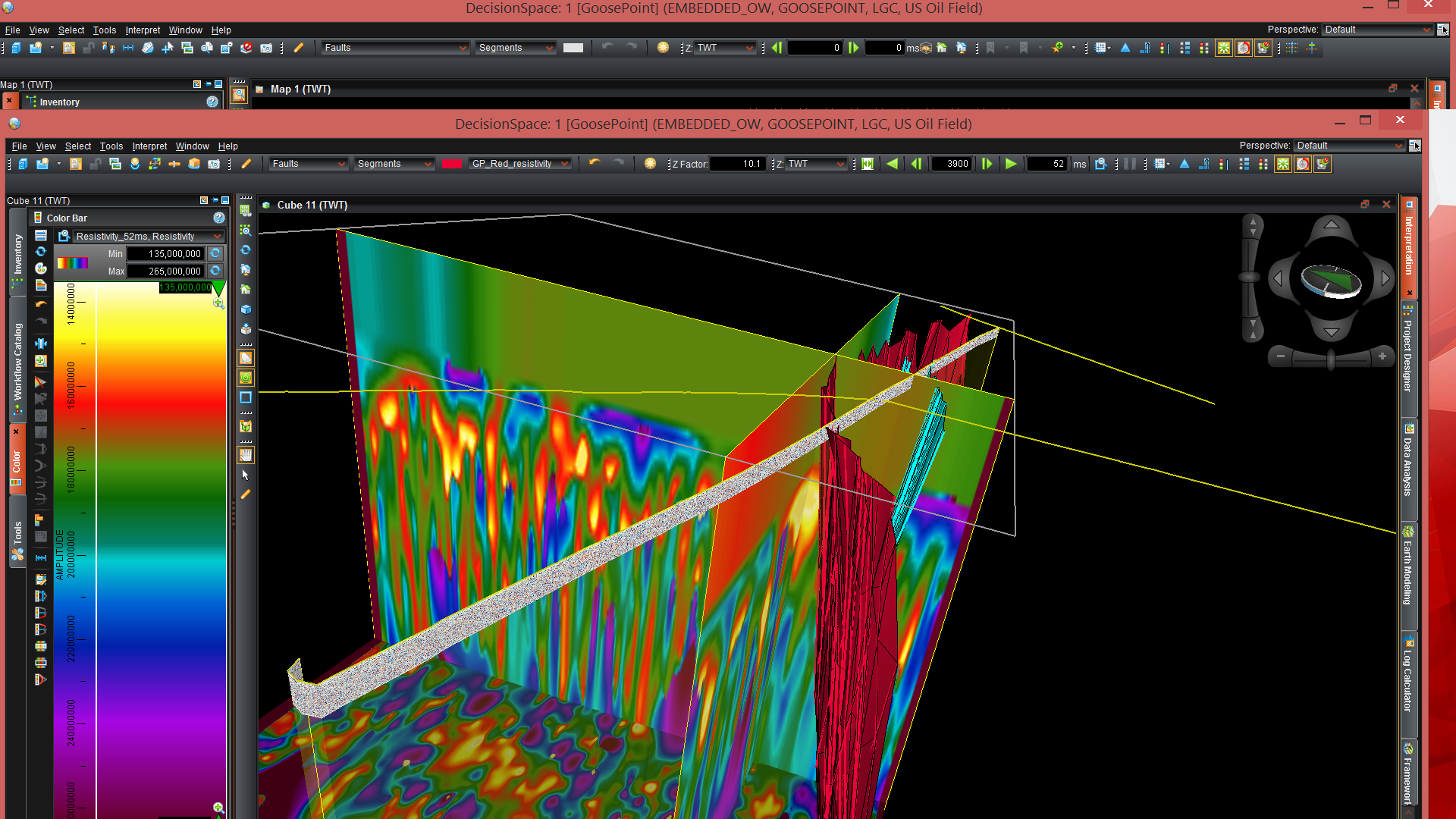The height and width of the screenshot is (819, 1456).
Task: Open the Faults dropdown in Map window
Action: click(394, 48)
